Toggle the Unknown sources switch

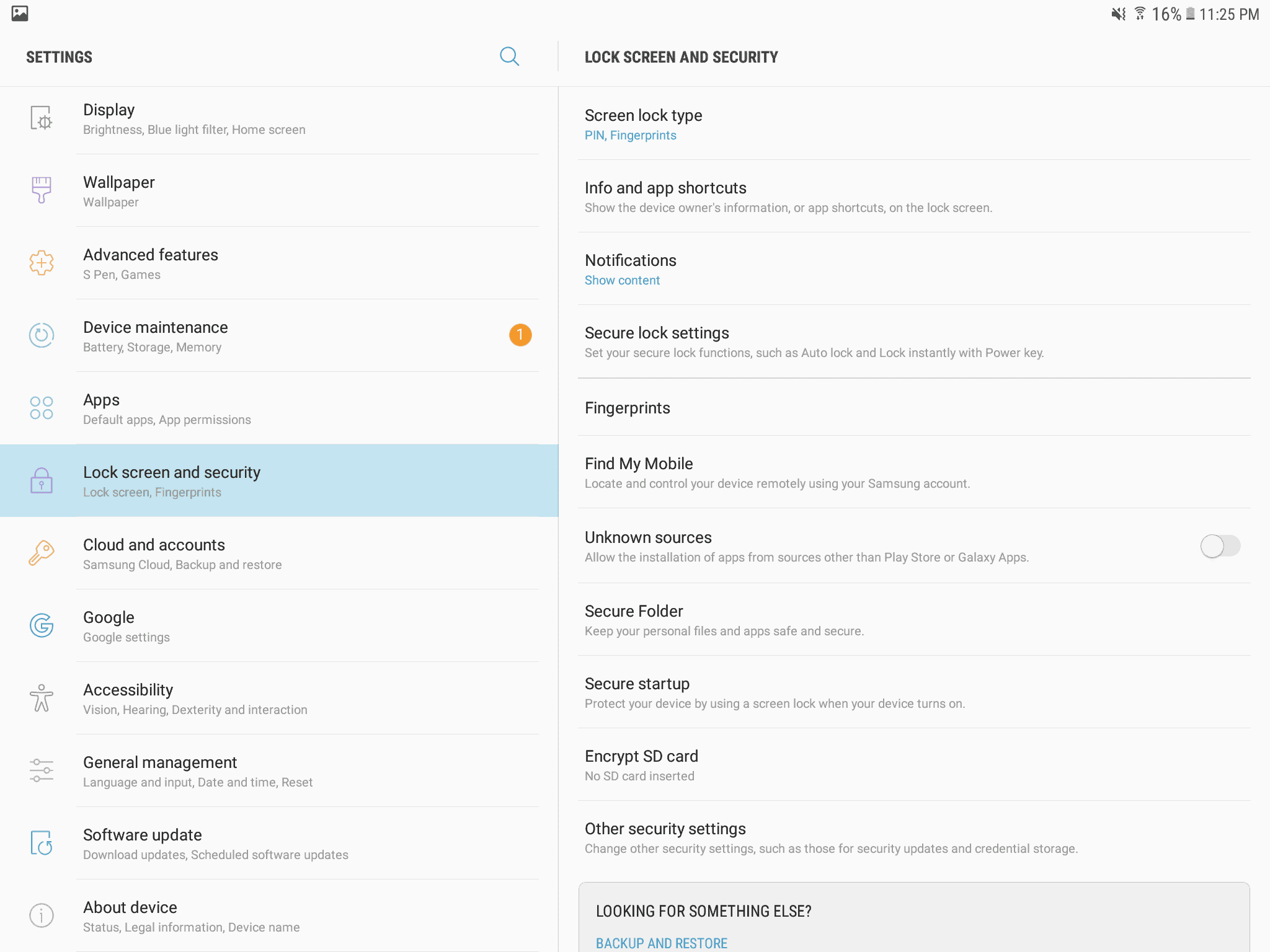[1220, 545]
